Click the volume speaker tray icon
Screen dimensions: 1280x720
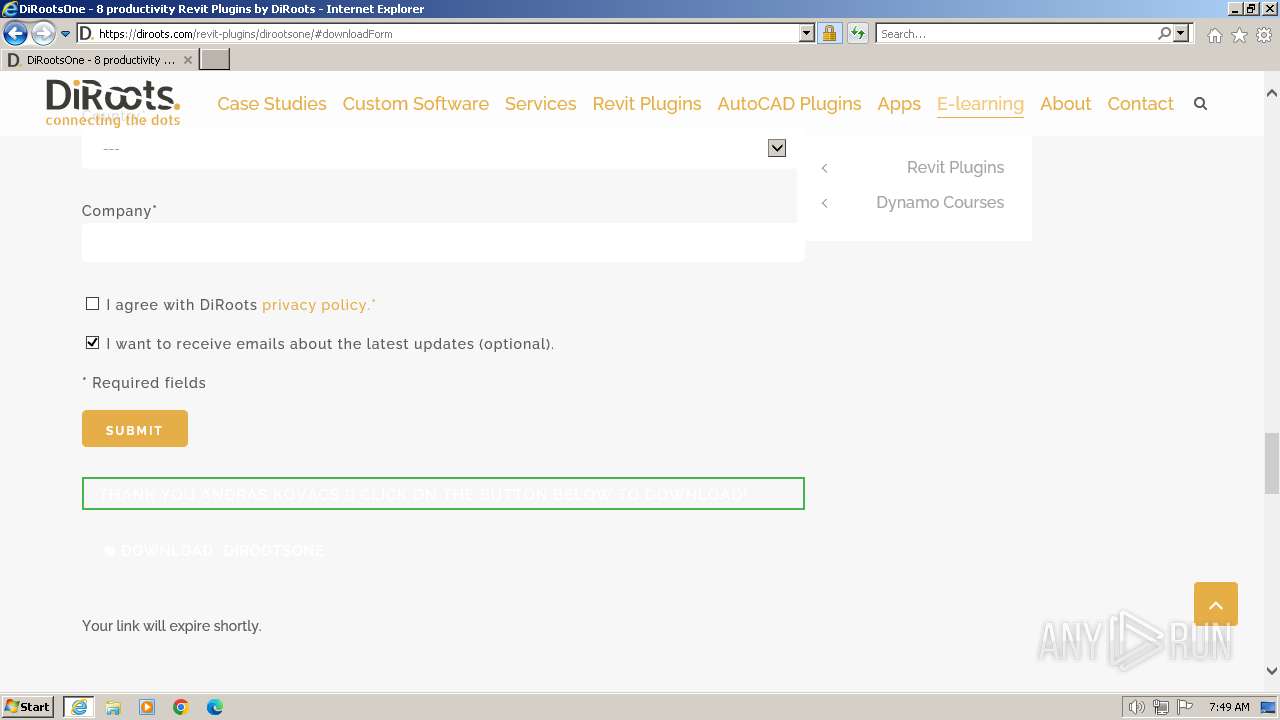pyautogui.click(x=1136, y=707)
